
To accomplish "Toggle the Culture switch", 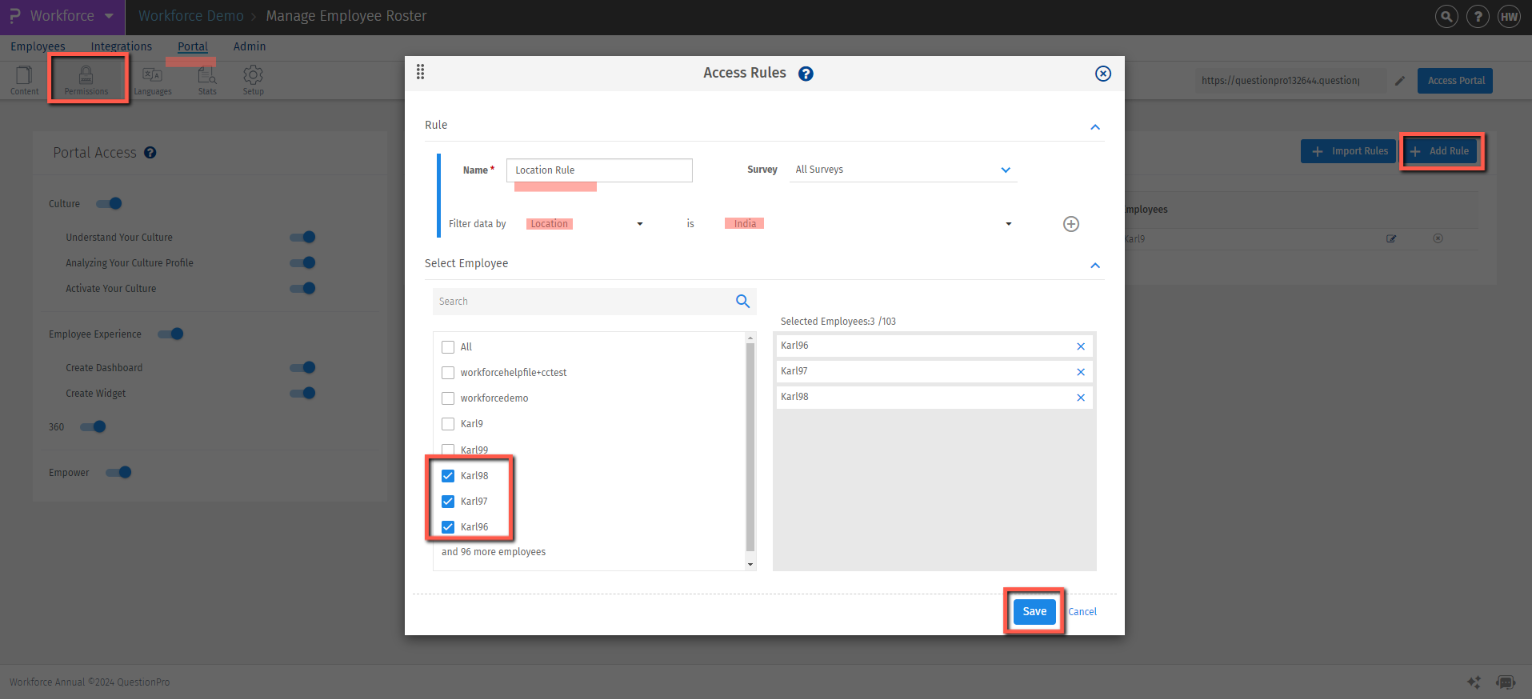I will click(109, 203).
